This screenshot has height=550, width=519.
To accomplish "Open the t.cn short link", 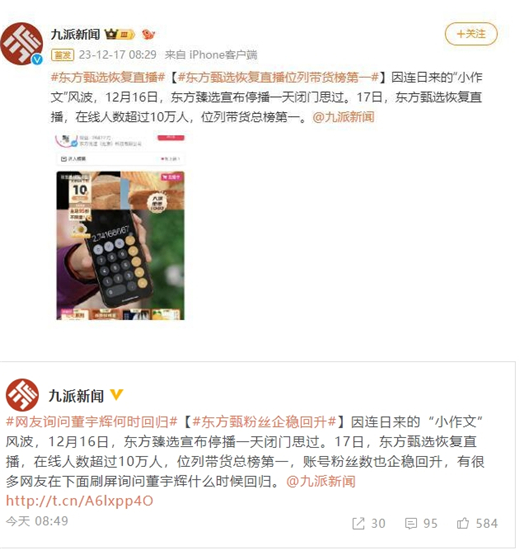I will tap(80, 501).
